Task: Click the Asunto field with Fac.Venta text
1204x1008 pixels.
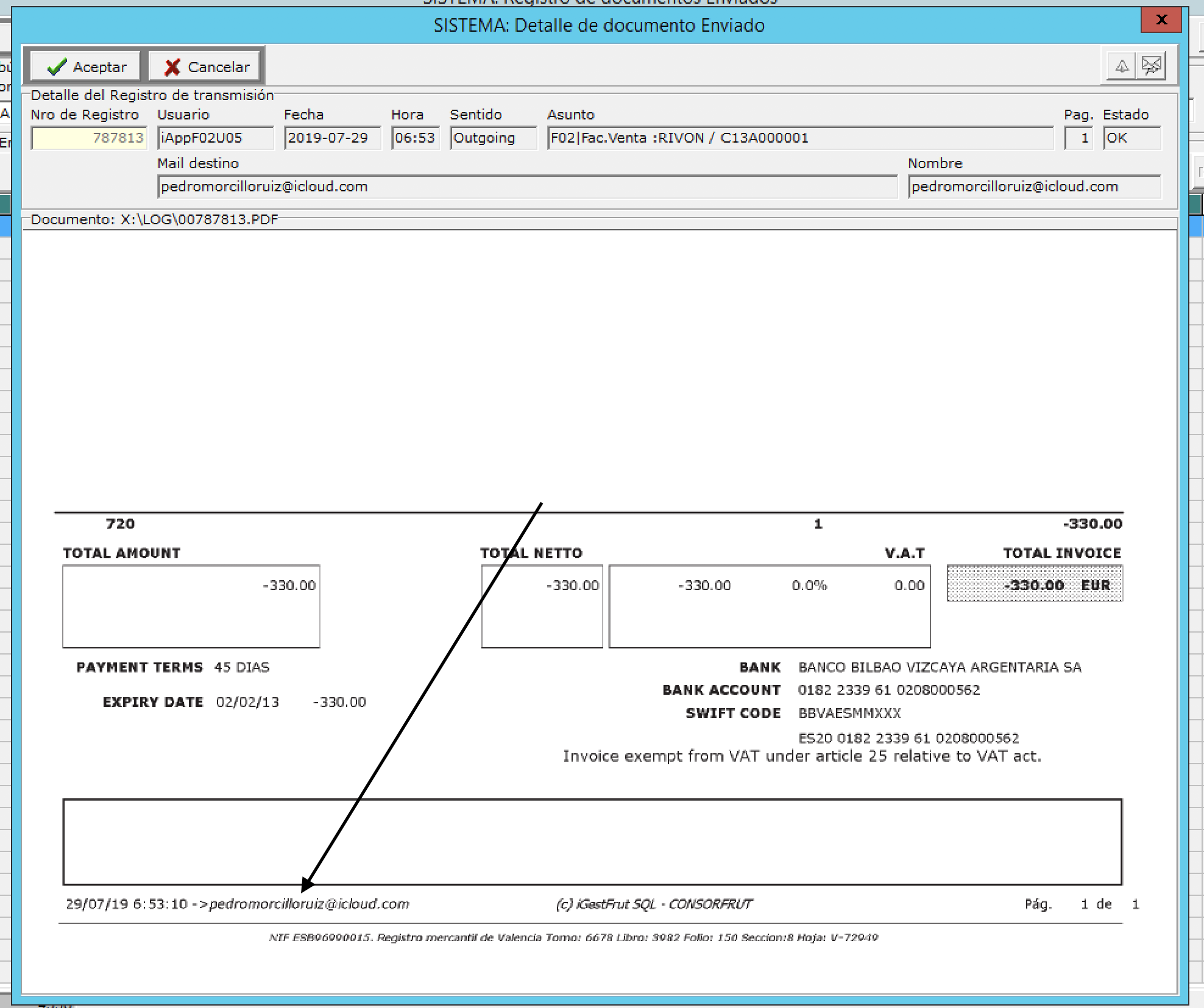Action: pyautogui.click(x=799, y=138)
